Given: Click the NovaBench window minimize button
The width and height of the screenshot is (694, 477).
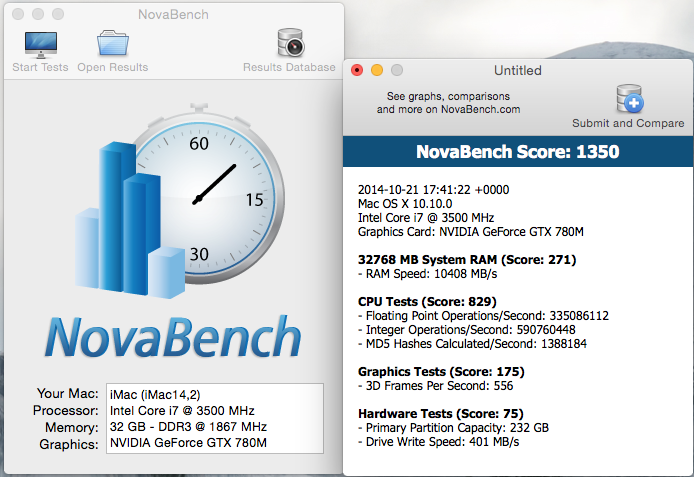Looking at the screenshot, I should point(38,14).
